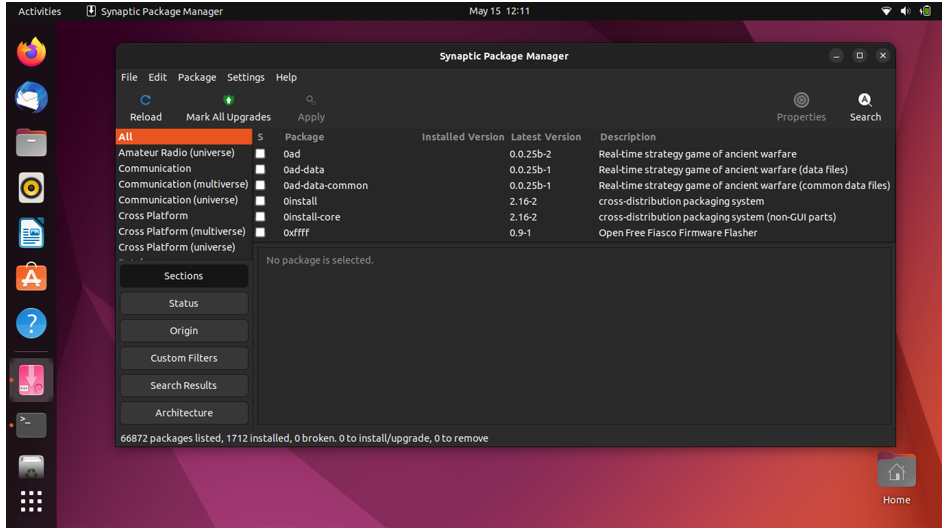Click Activities in the top bar
The image size is (947, 529).
click(x=39, y=11)
